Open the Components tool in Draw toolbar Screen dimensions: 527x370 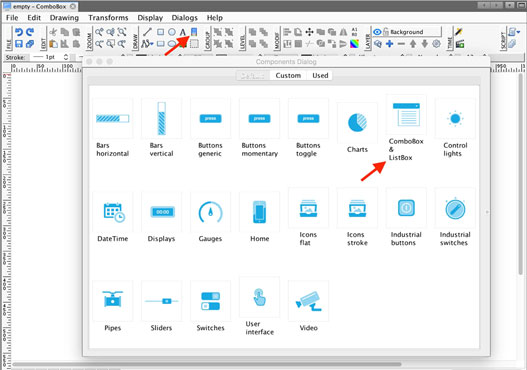pyautogui.click(x=194, y=32)
